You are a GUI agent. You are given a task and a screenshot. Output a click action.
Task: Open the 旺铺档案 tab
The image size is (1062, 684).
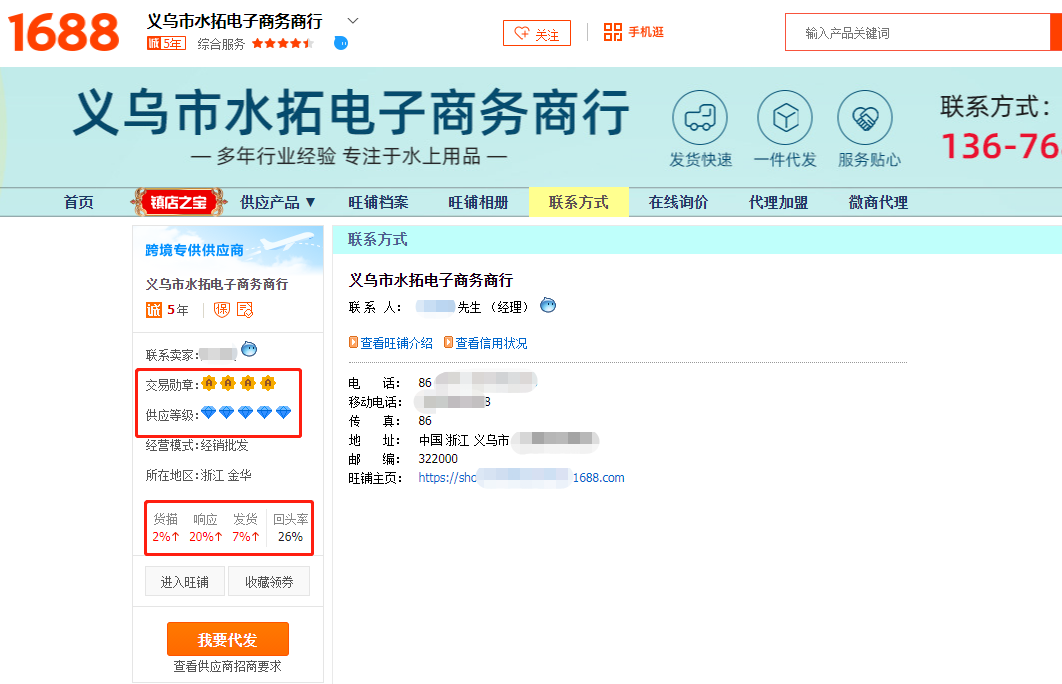pos(378,202)
